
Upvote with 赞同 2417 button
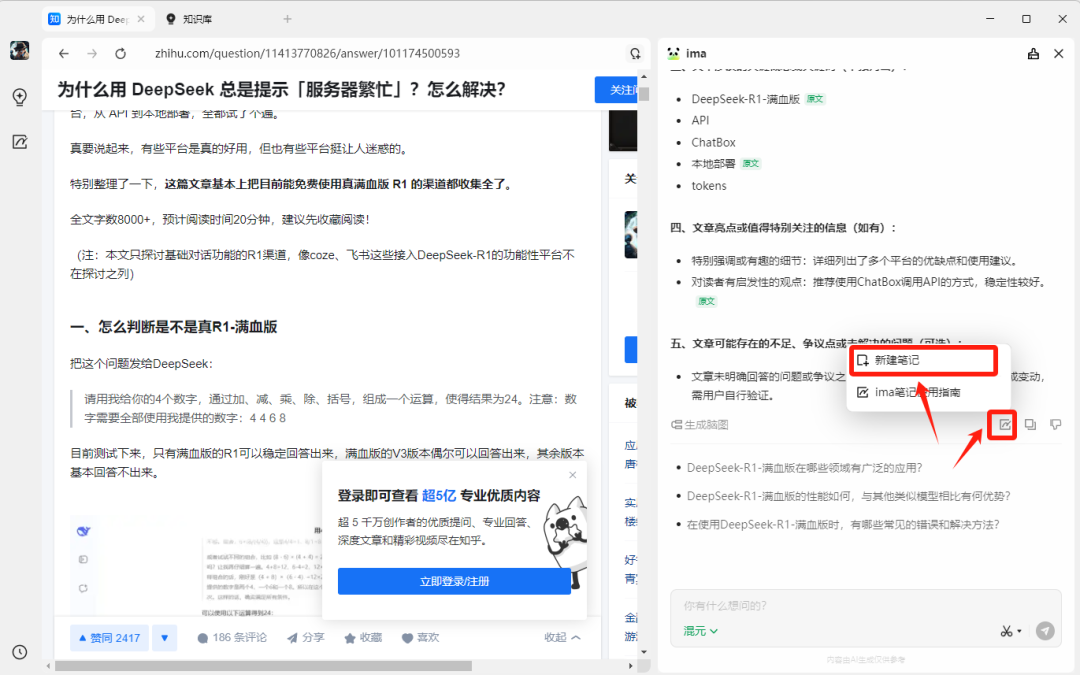[110, 638]
